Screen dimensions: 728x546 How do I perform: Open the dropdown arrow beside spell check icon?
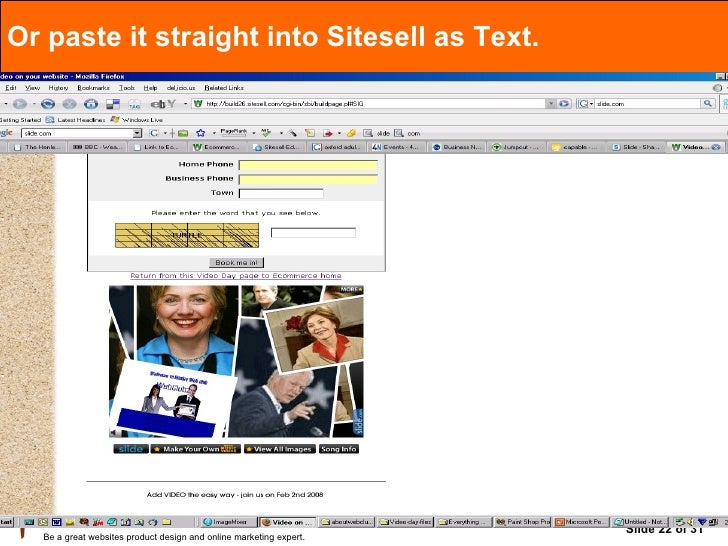[281, 133]
